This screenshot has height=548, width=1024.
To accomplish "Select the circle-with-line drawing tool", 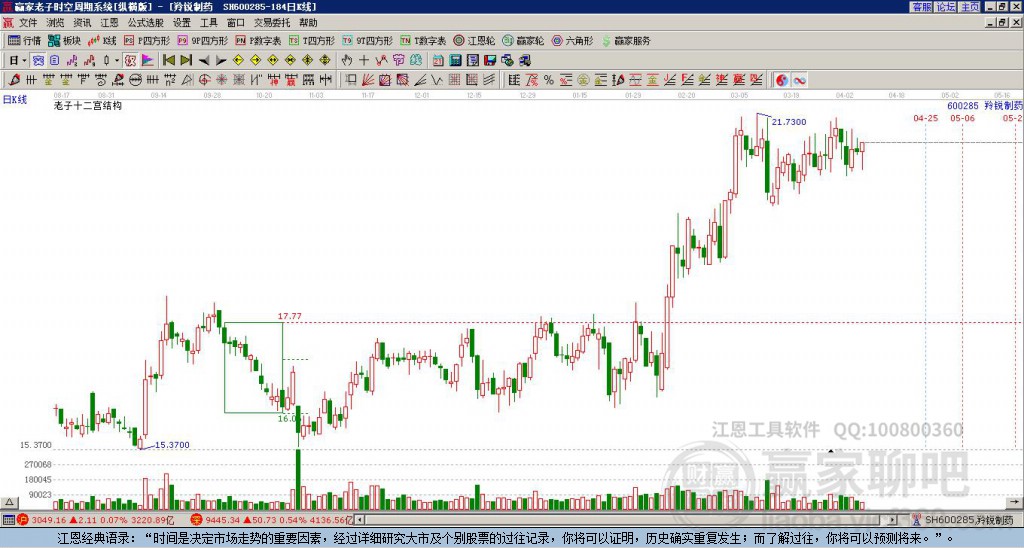I will (135, 80).
